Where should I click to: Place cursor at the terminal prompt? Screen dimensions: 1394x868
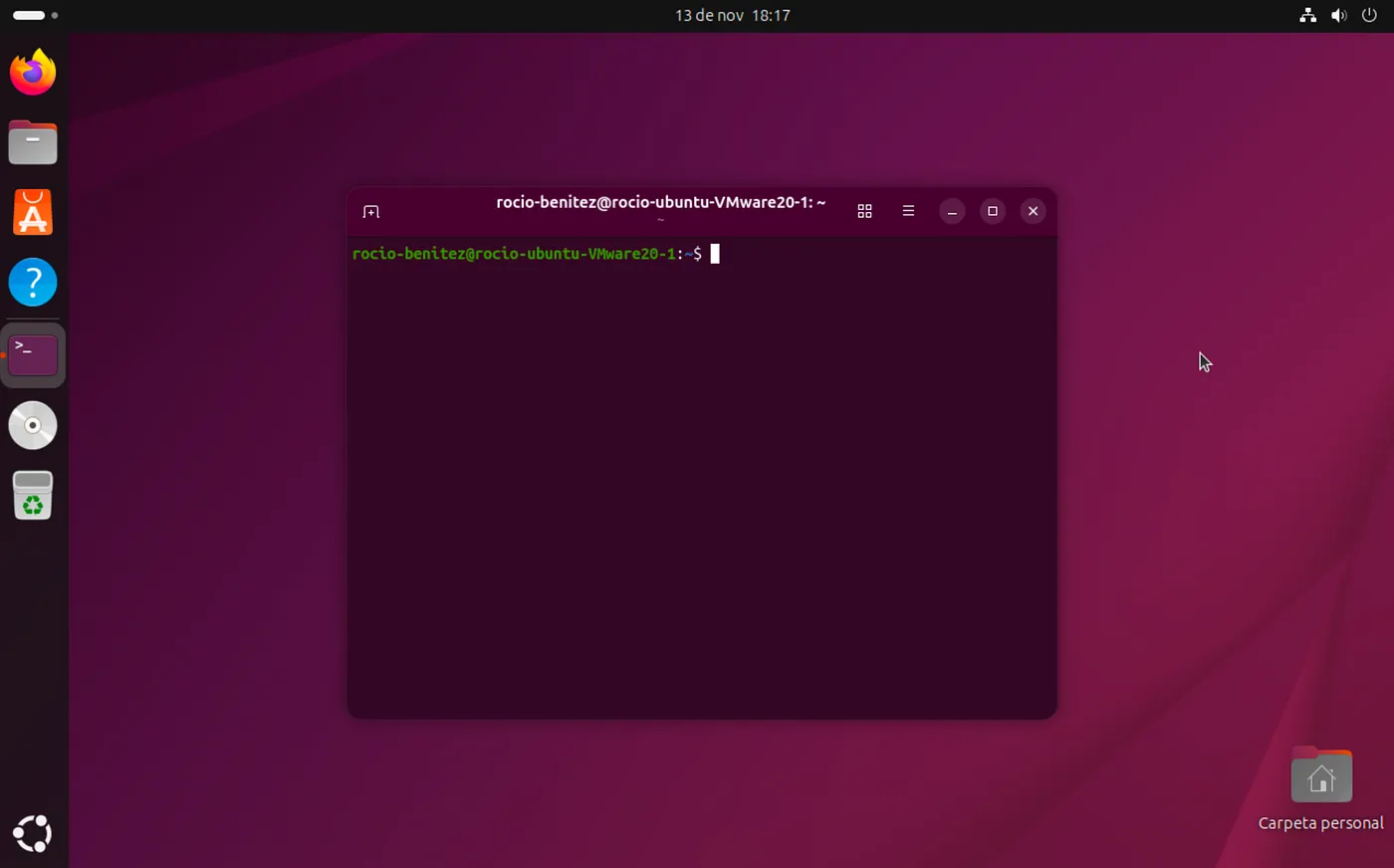pyautogui.click(x=714, y=254)
